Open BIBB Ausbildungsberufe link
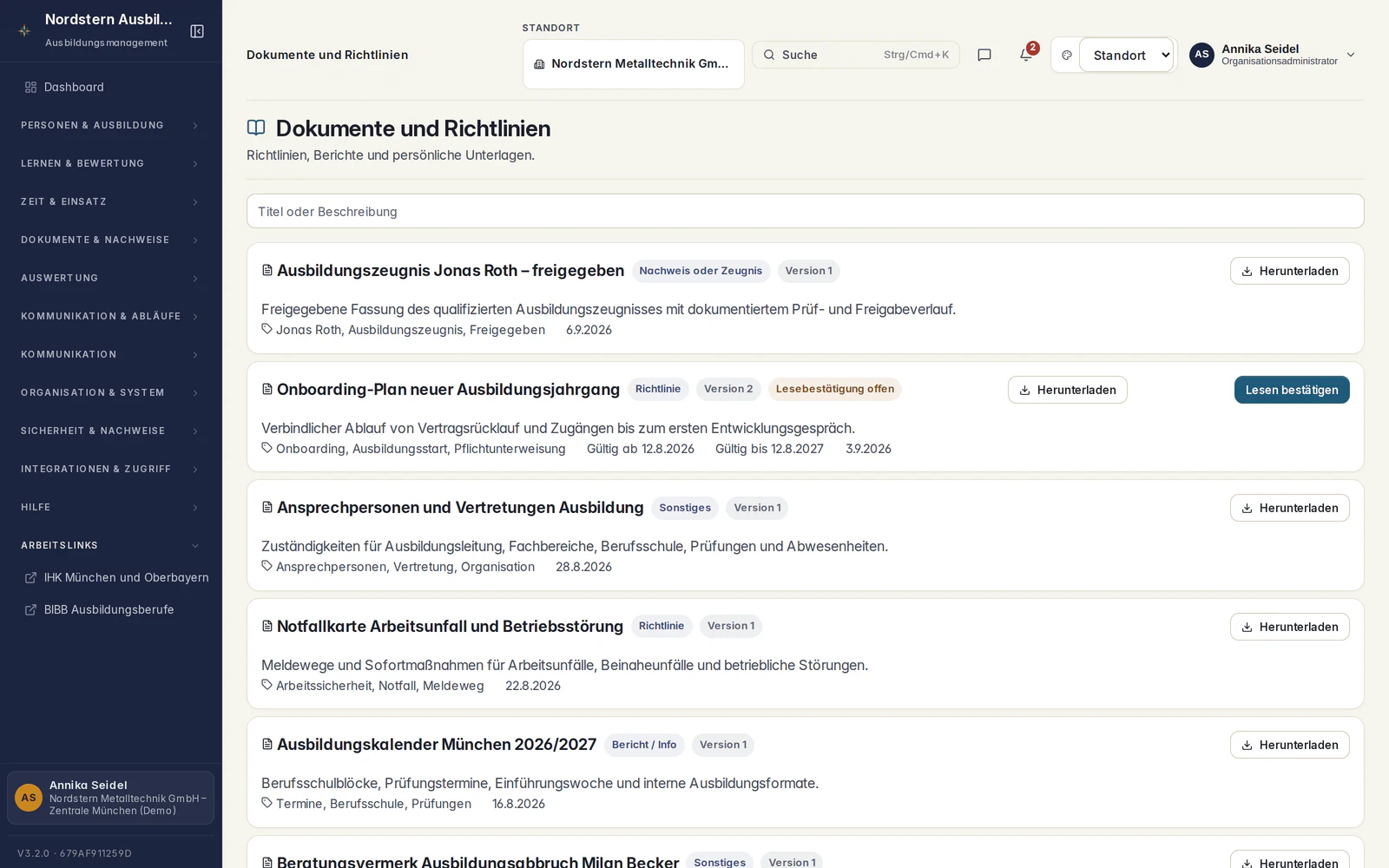Image resolution: width=1389 pixels, height=868 pixels. click(x=111, y=610)
